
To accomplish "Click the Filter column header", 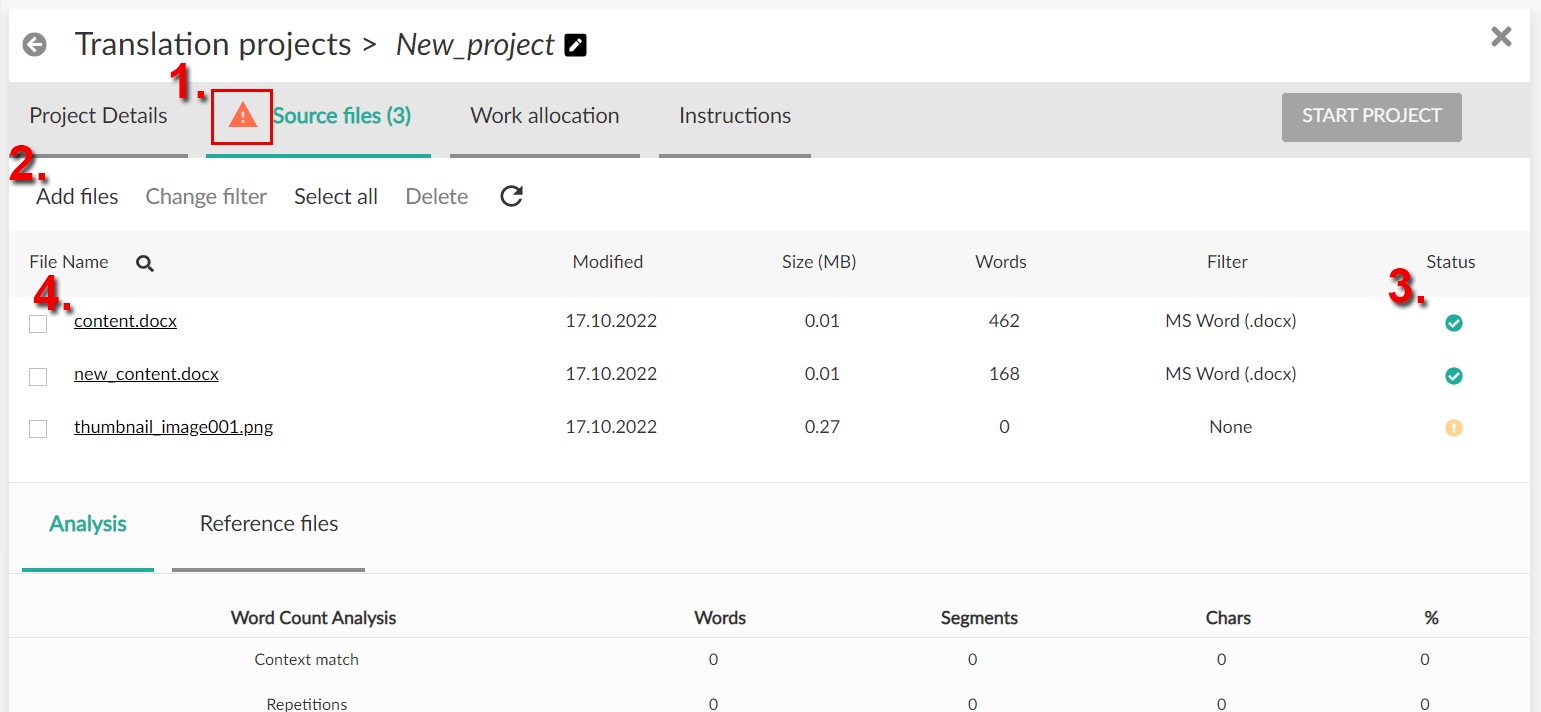I will point(1227,262).
